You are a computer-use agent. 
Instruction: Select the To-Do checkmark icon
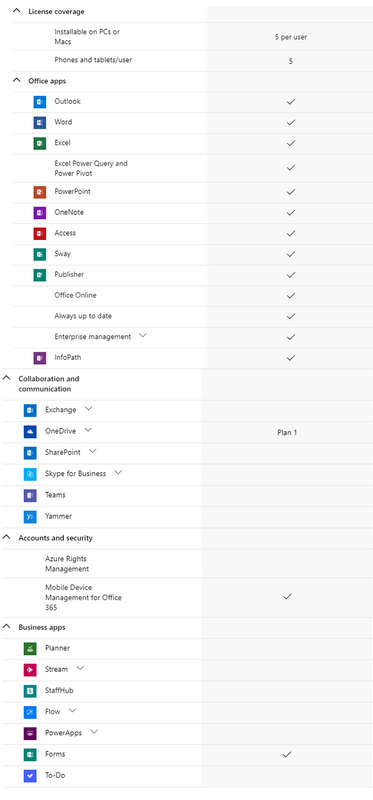30,776
